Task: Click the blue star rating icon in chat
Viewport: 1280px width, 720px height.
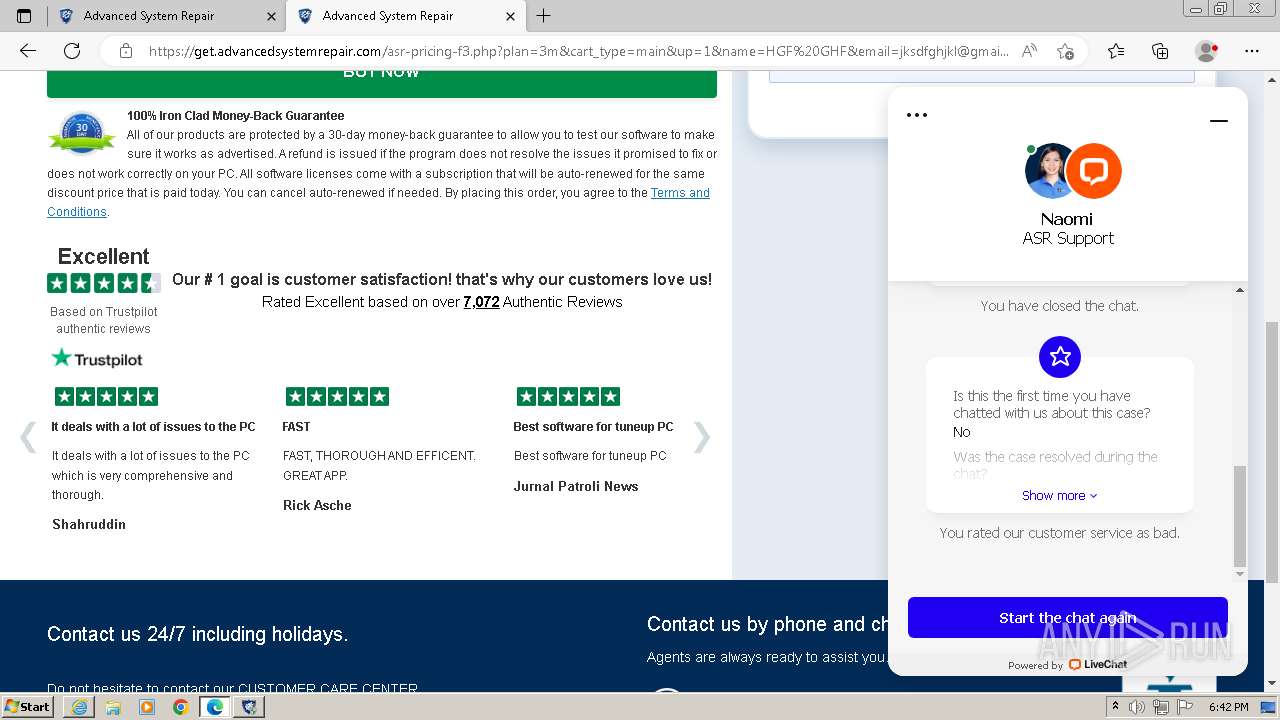Action: click(1060, 356)
